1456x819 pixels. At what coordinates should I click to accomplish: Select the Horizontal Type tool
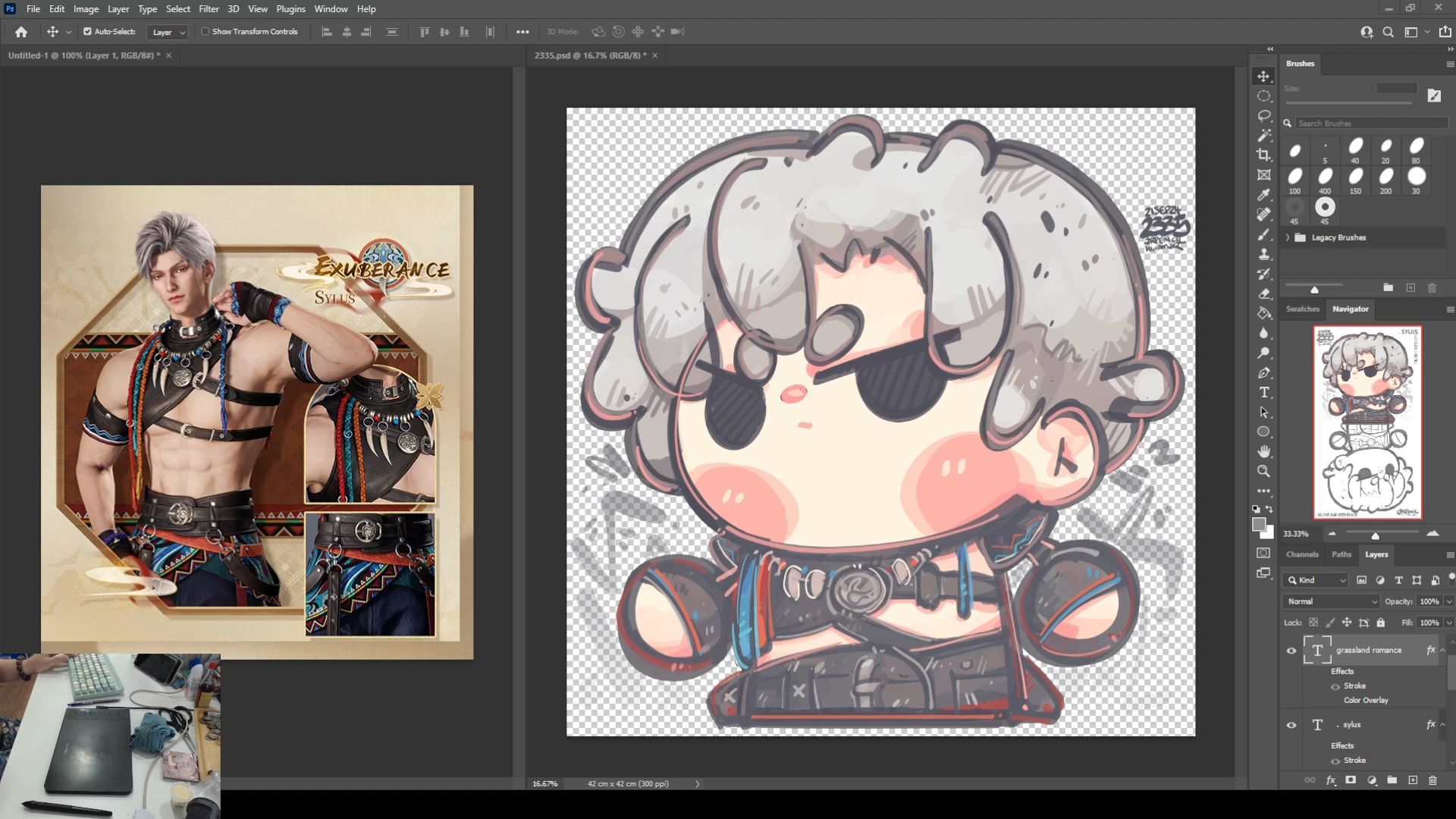pos(1263,392)
